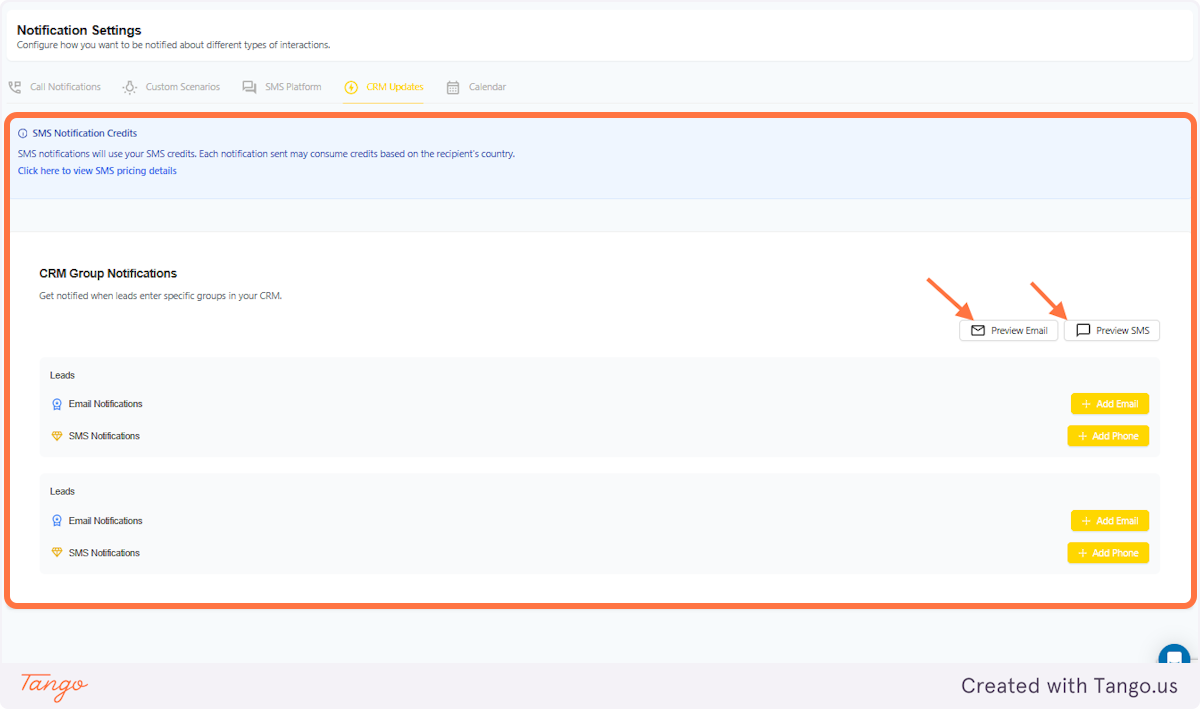Click Add Email for the first Leads group
The width and height of the screenshot is (1200, 709).
pyautogui.click(x=1109, y=403)
